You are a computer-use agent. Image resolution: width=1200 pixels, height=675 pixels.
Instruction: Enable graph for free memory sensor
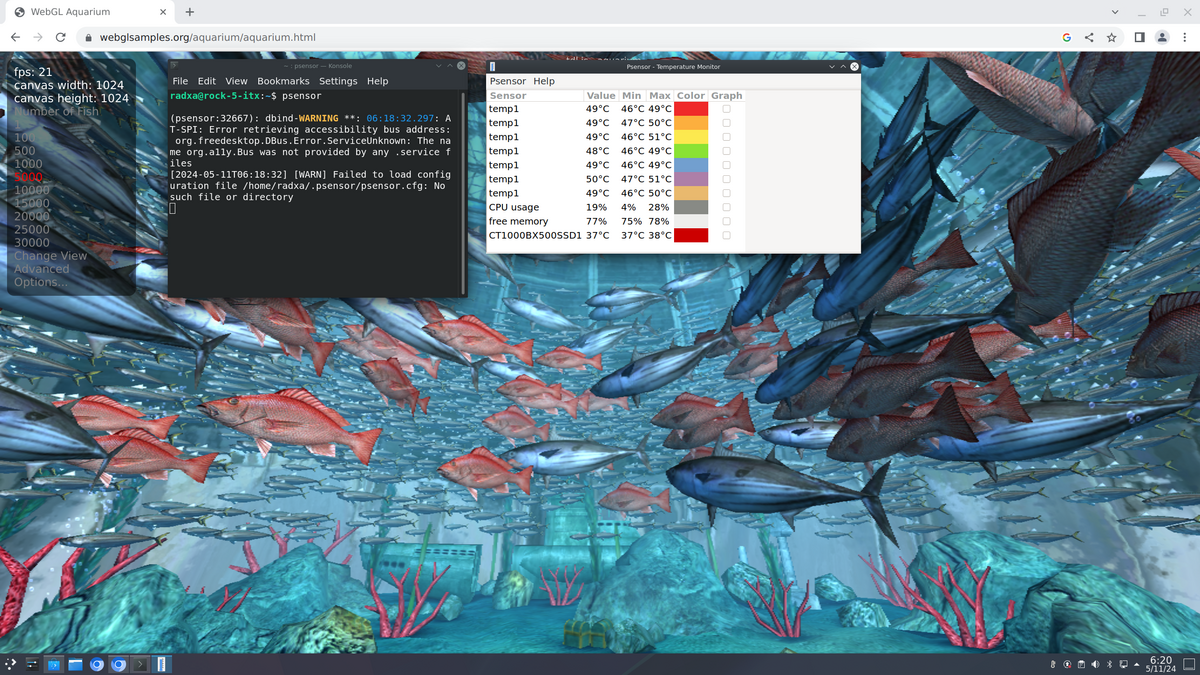(727, 221)
